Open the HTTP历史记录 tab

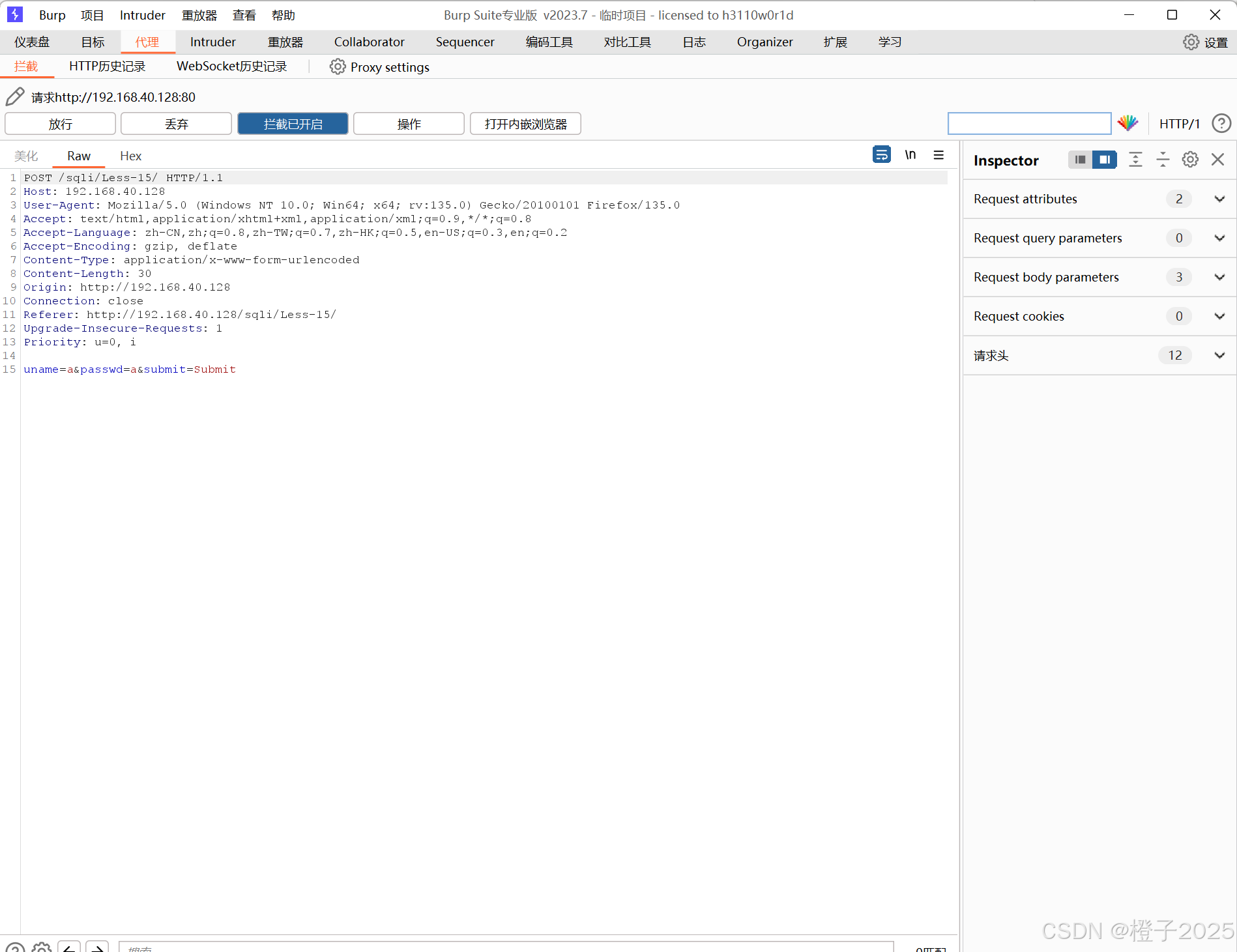[107, 66]
